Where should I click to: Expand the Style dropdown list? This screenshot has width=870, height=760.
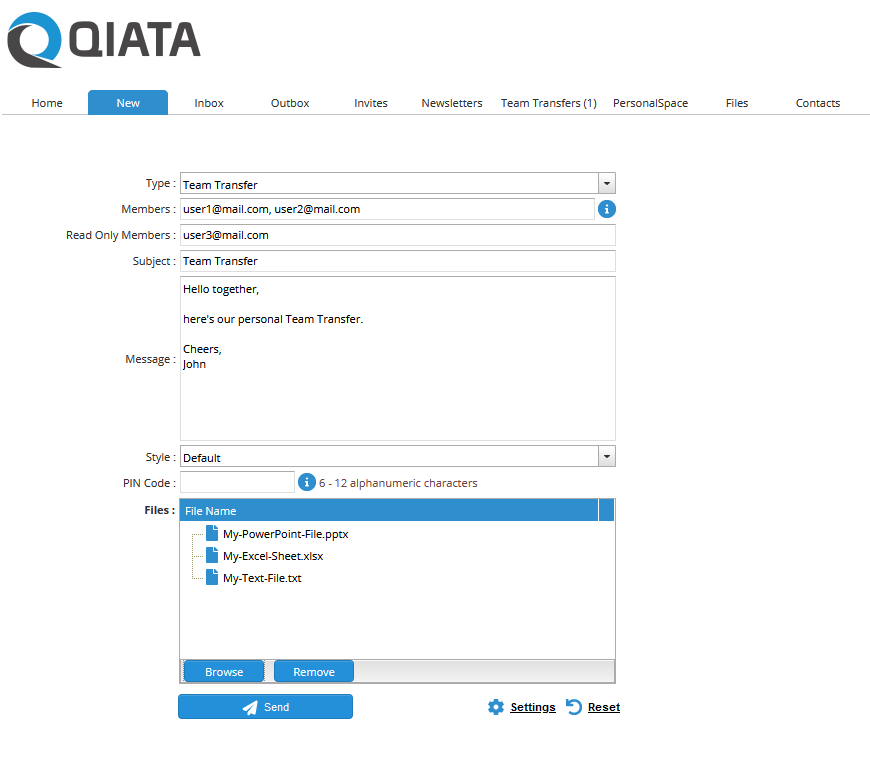click(x=606, y=457)
